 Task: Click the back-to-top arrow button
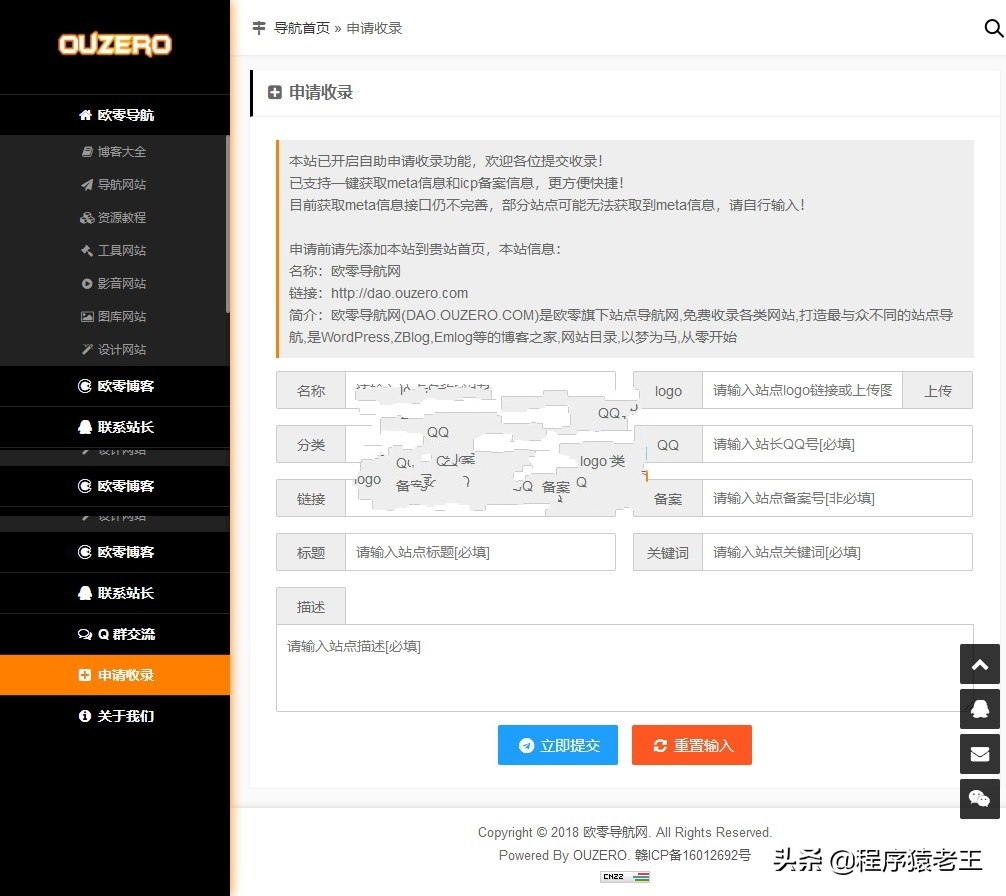979,664
